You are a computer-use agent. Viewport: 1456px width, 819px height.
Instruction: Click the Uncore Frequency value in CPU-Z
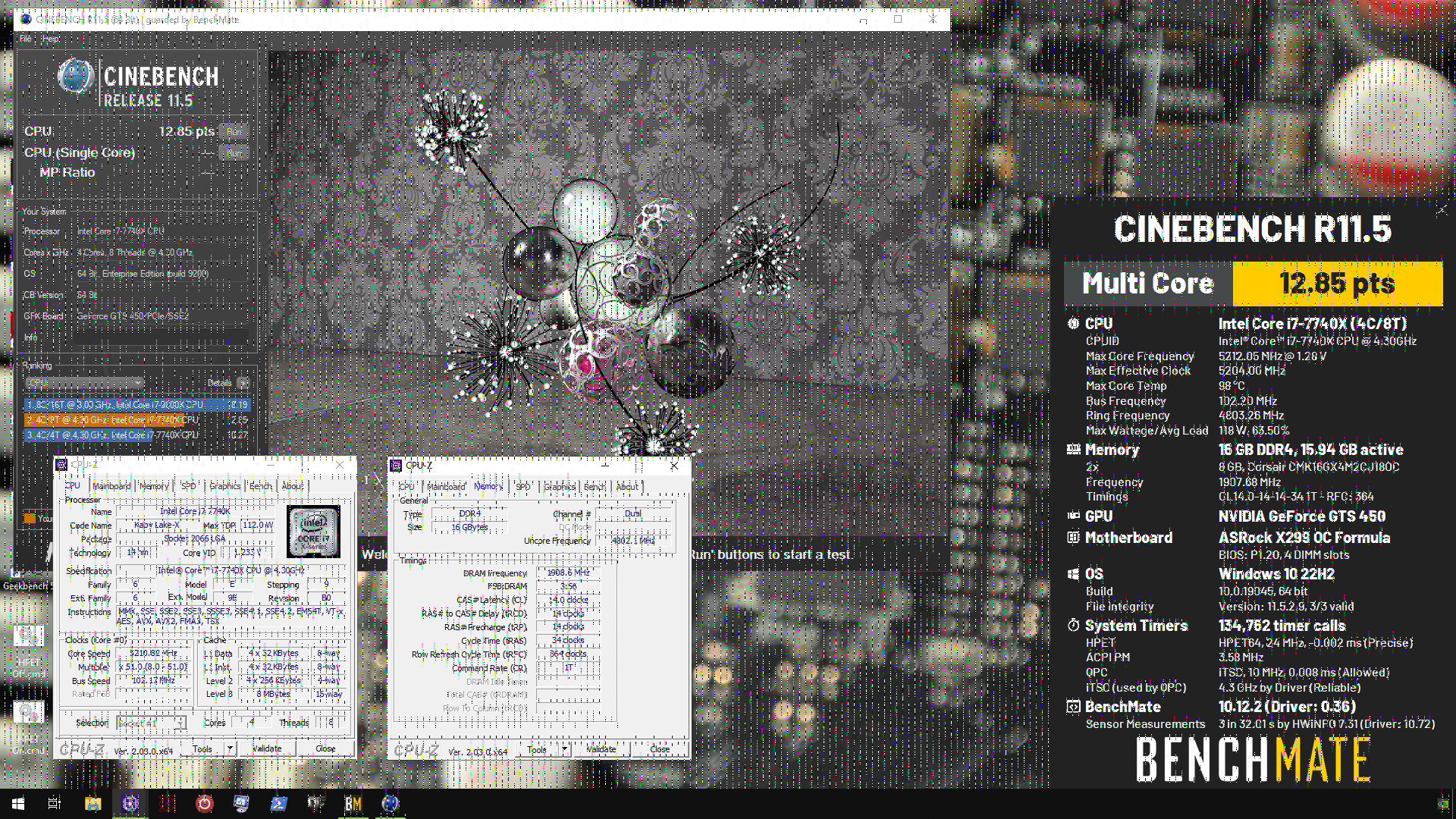pos(633,541)
